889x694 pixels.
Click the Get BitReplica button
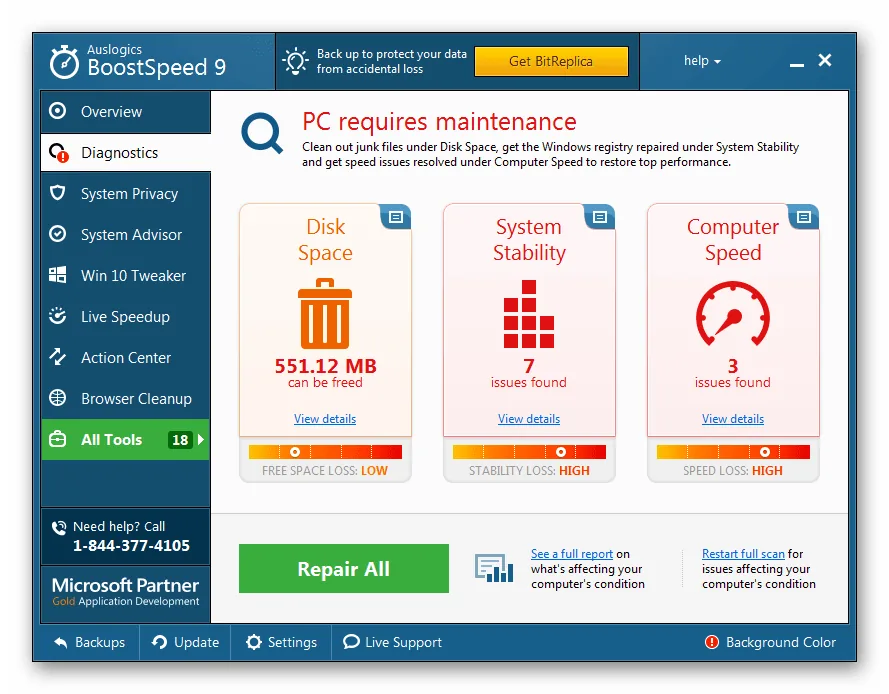[x=551, y=61]
